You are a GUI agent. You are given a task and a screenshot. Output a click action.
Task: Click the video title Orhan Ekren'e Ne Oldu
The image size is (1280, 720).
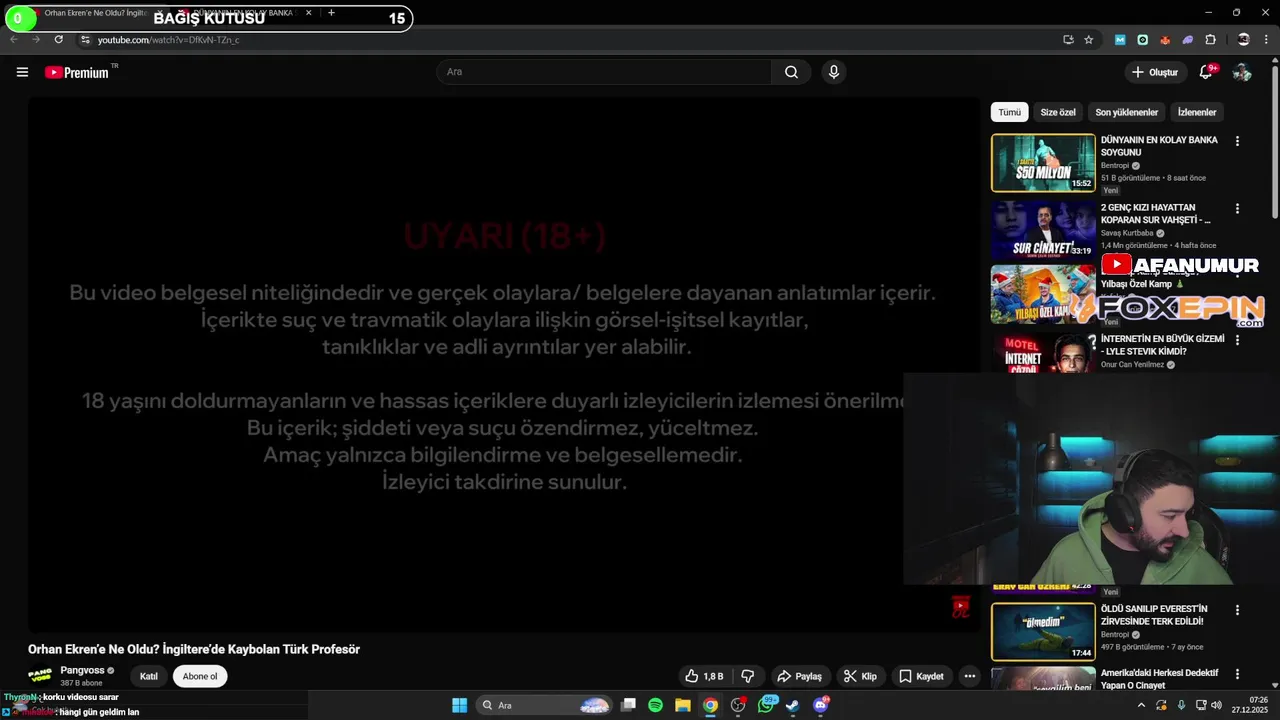click(194, 649)
